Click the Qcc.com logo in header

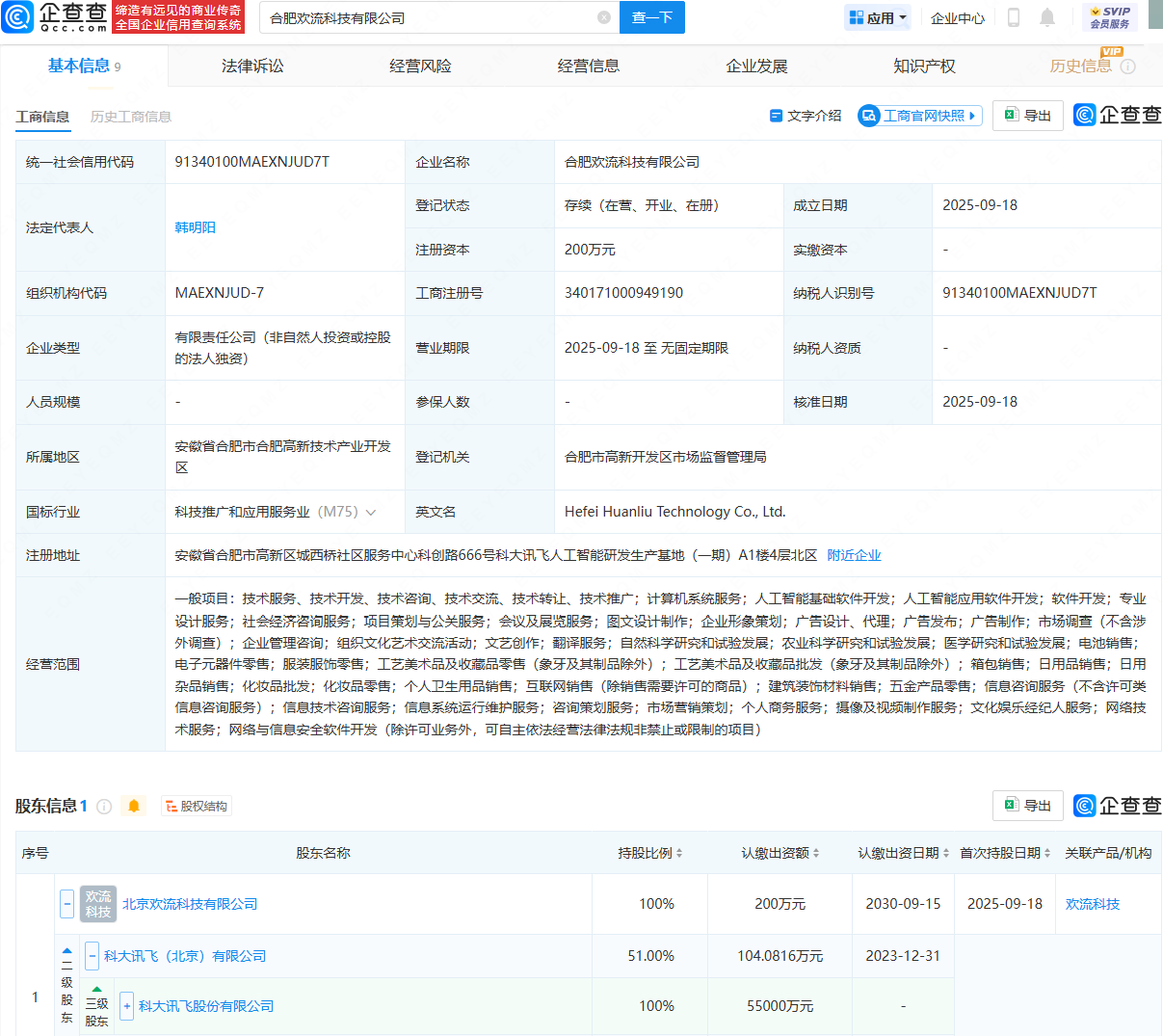click(x=56, y=17)
